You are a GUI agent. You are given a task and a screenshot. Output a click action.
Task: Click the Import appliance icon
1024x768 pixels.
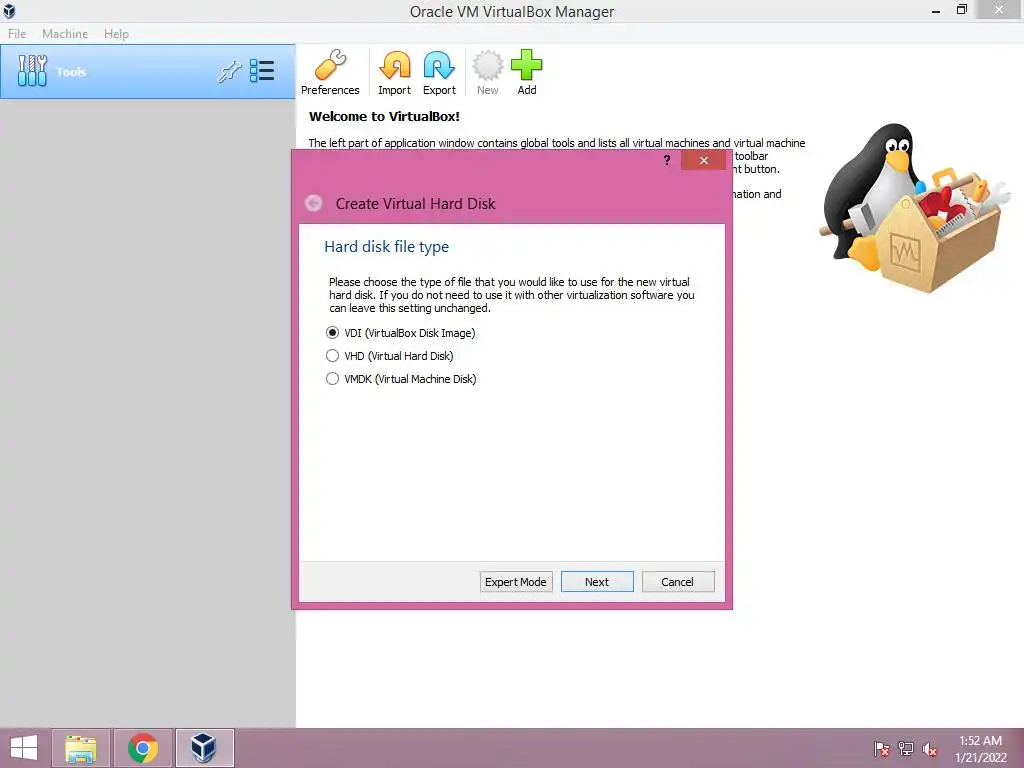394,72
